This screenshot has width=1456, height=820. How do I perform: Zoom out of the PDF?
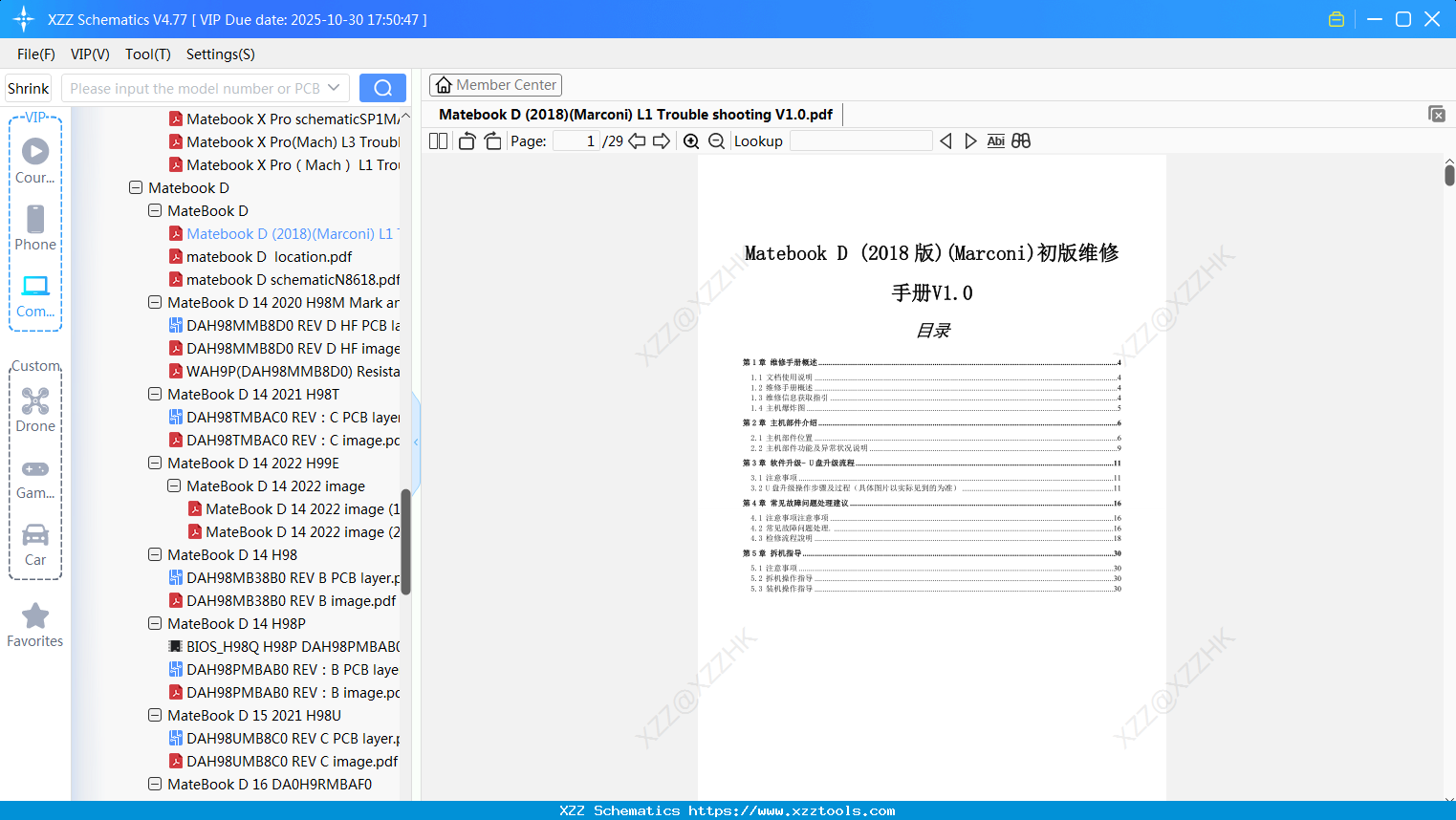717,141
